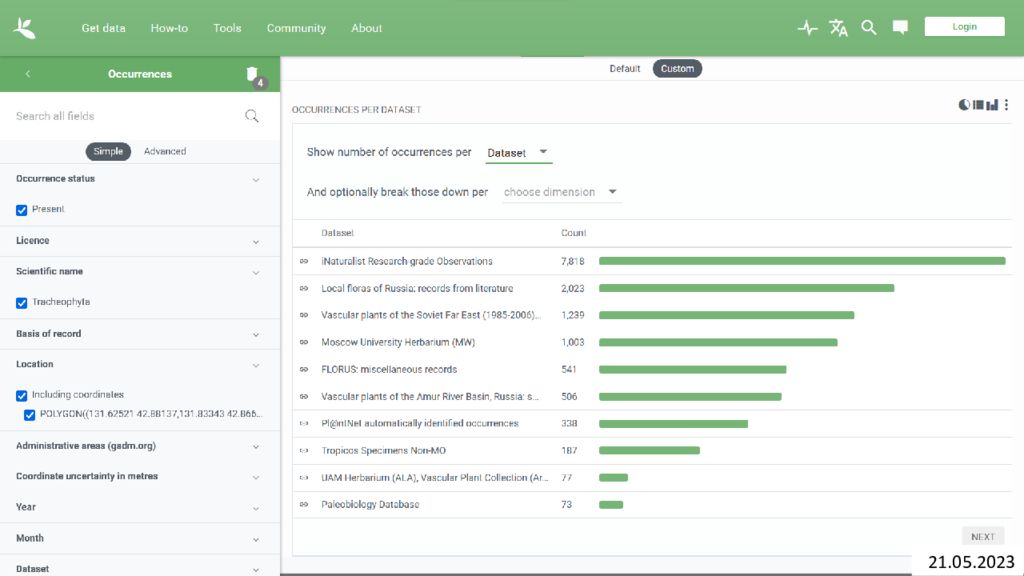Uncheck the Present occurrence status checkbox
The image size is (1024, 576).
point(22,210)
